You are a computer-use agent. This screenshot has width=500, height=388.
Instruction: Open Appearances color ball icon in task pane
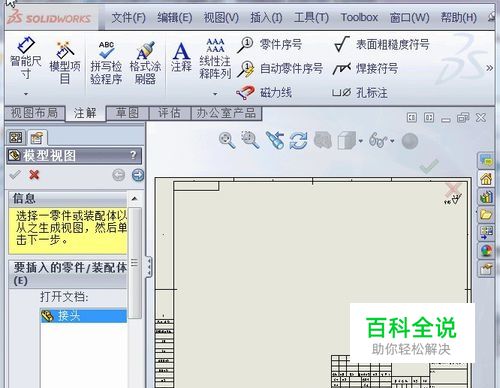click(486, 251)
